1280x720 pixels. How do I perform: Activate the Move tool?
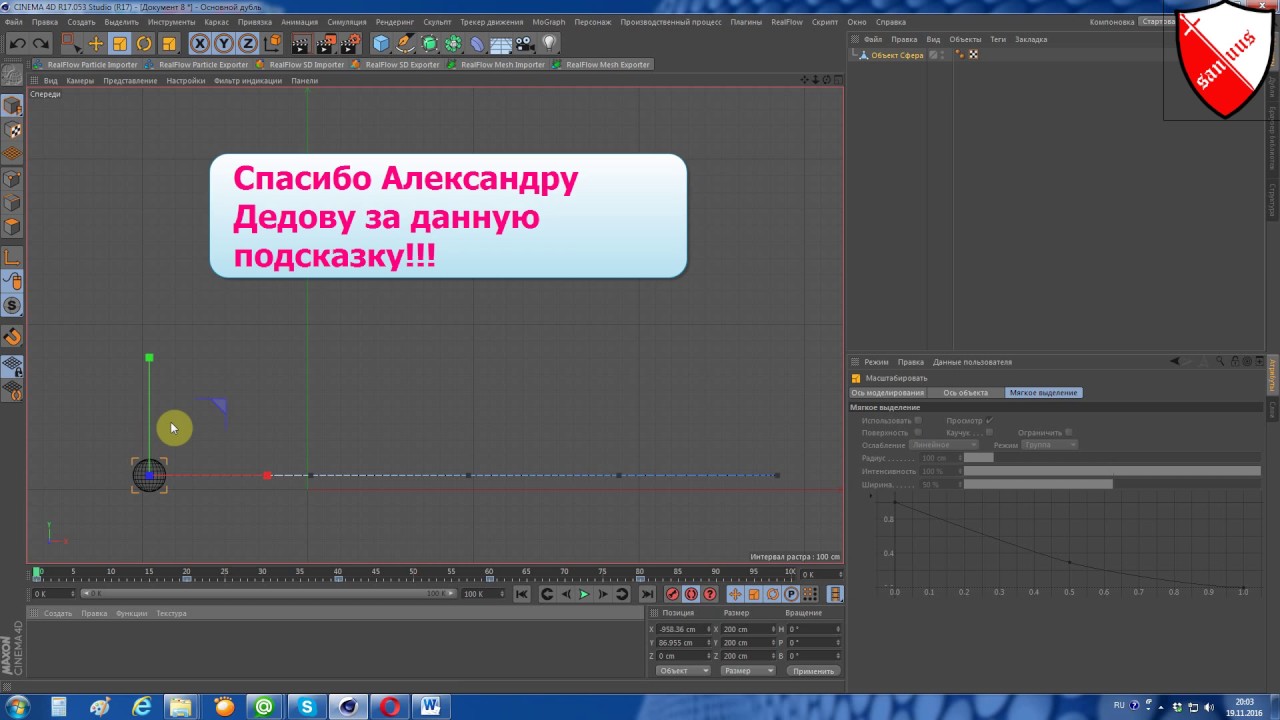tap(95, 43)
